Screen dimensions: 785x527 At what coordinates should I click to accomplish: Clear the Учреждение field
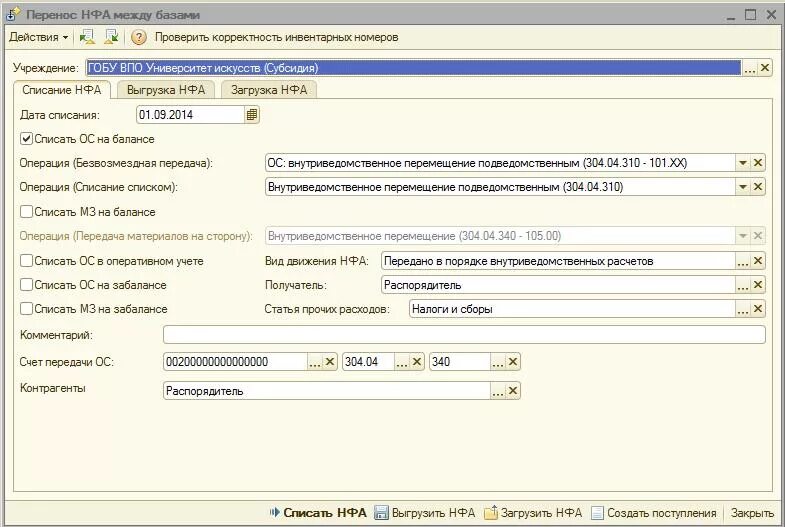tap(764, 68)
